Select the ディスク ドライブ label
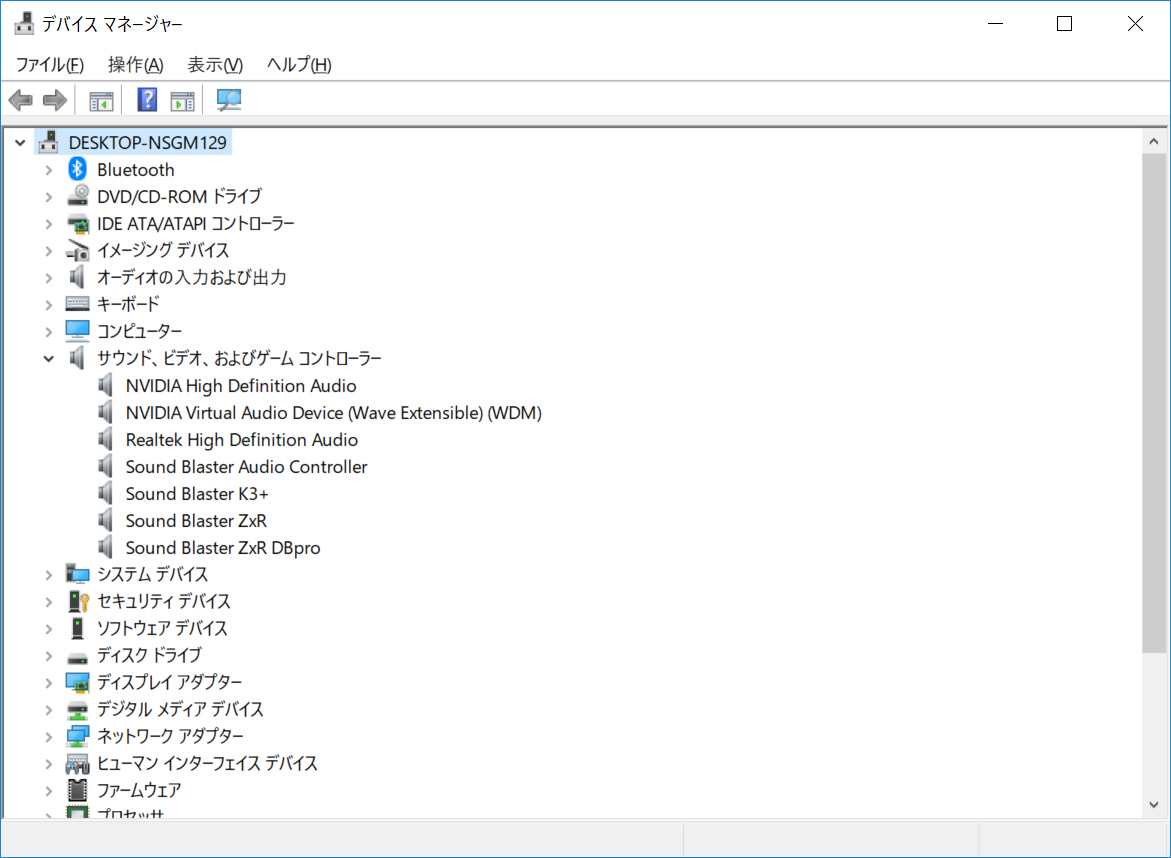 (x=149, y=655)
